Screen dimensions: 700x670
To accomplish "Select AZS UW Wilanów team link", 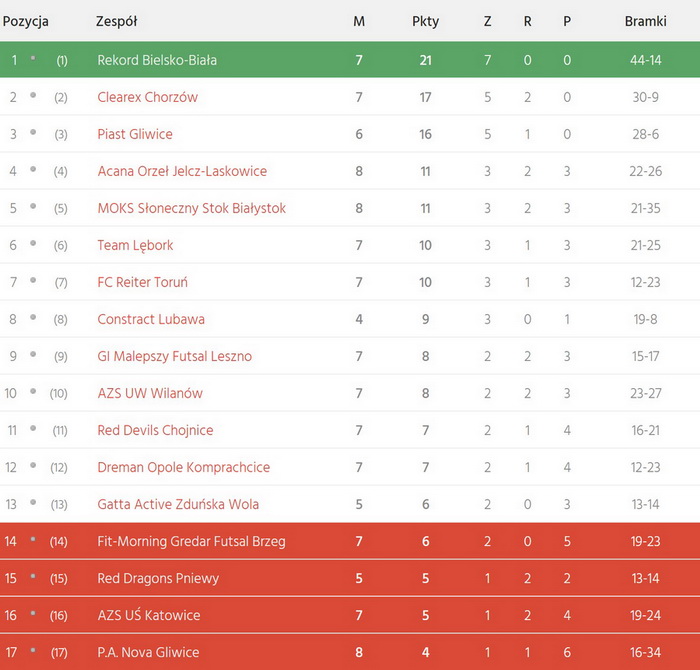I will coord(150,393).
